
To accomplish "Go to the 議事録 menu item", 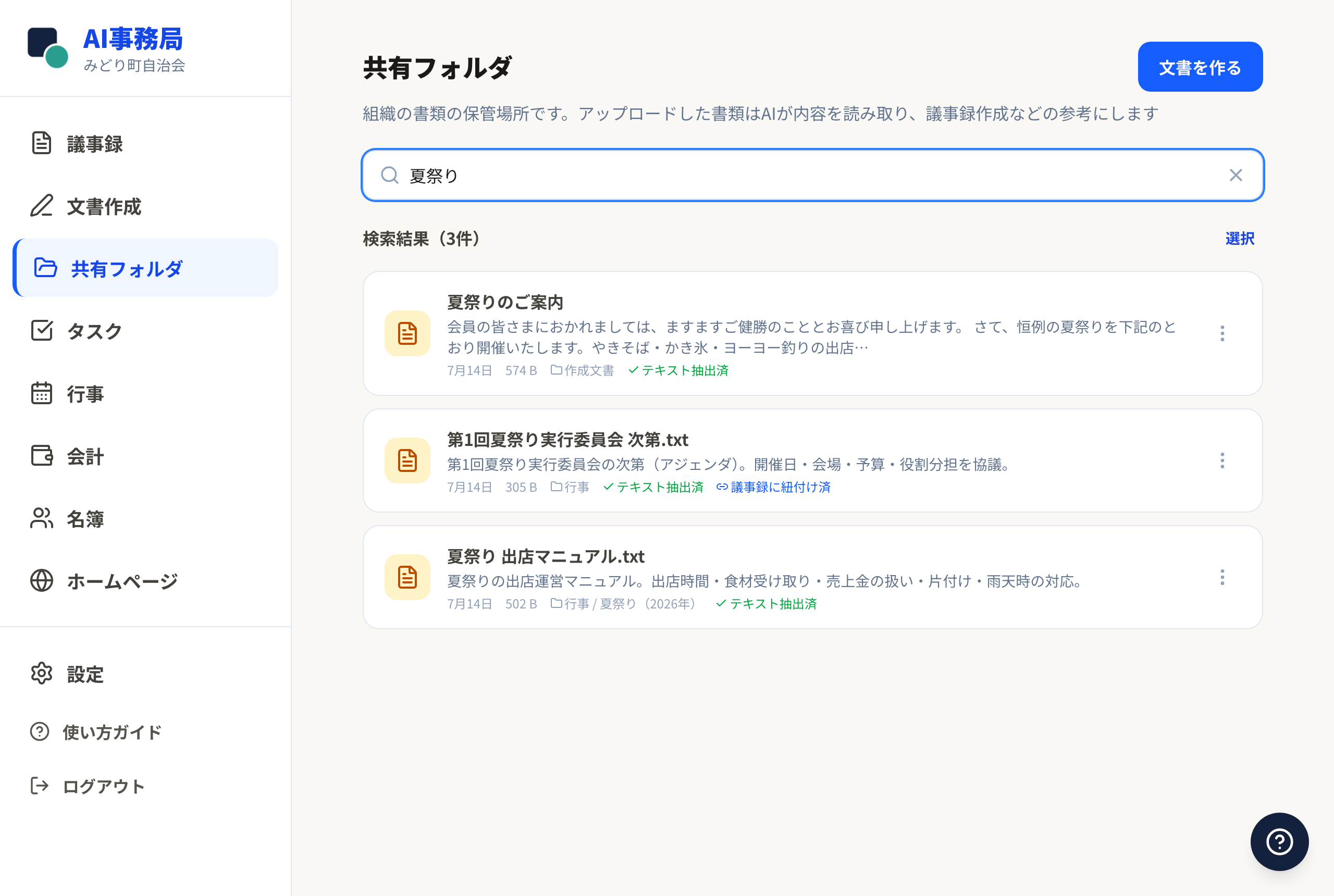I will pyautogui.click(x=145, y=143).
